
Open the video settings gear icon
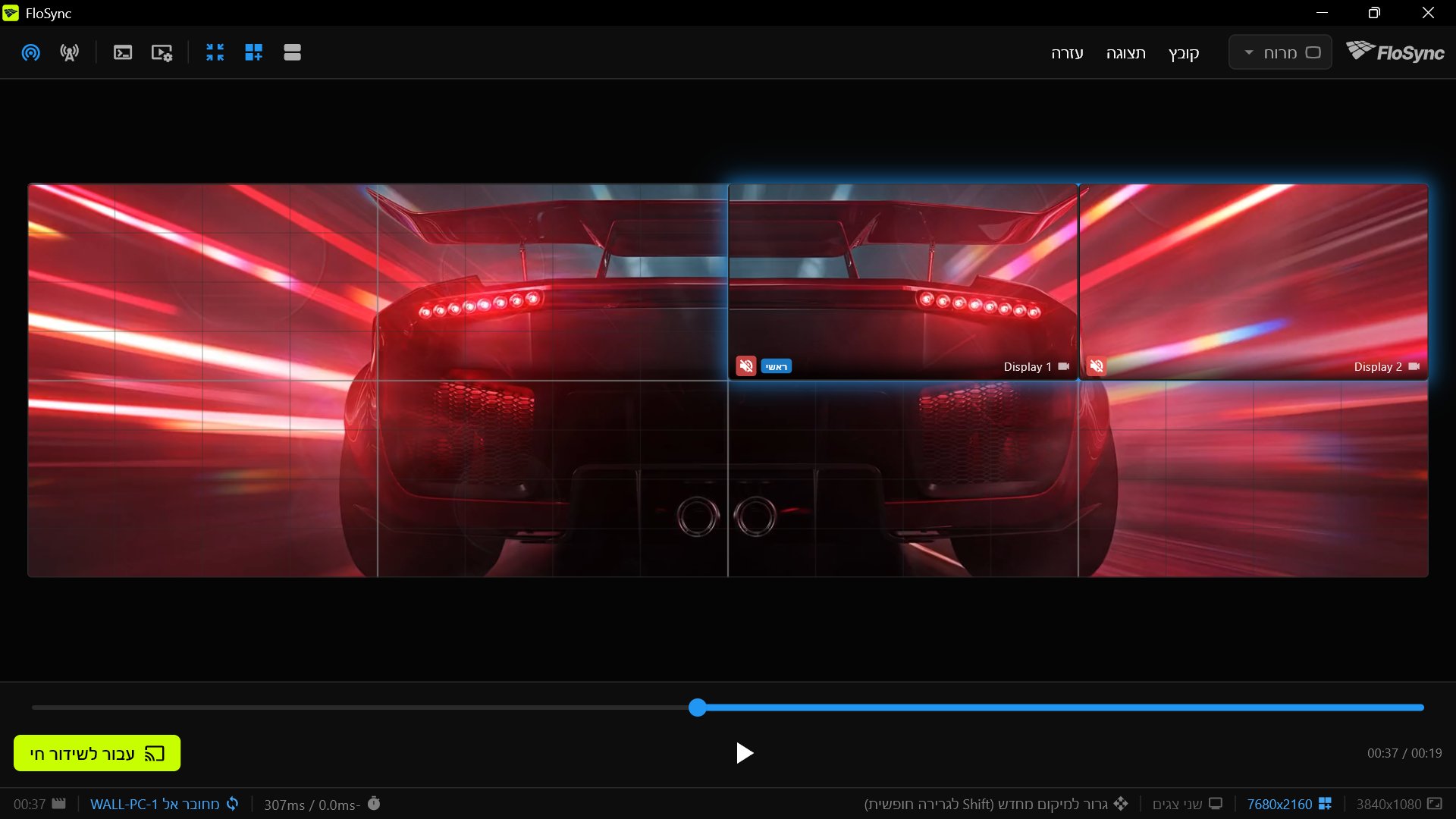click(x=162, y=52)
